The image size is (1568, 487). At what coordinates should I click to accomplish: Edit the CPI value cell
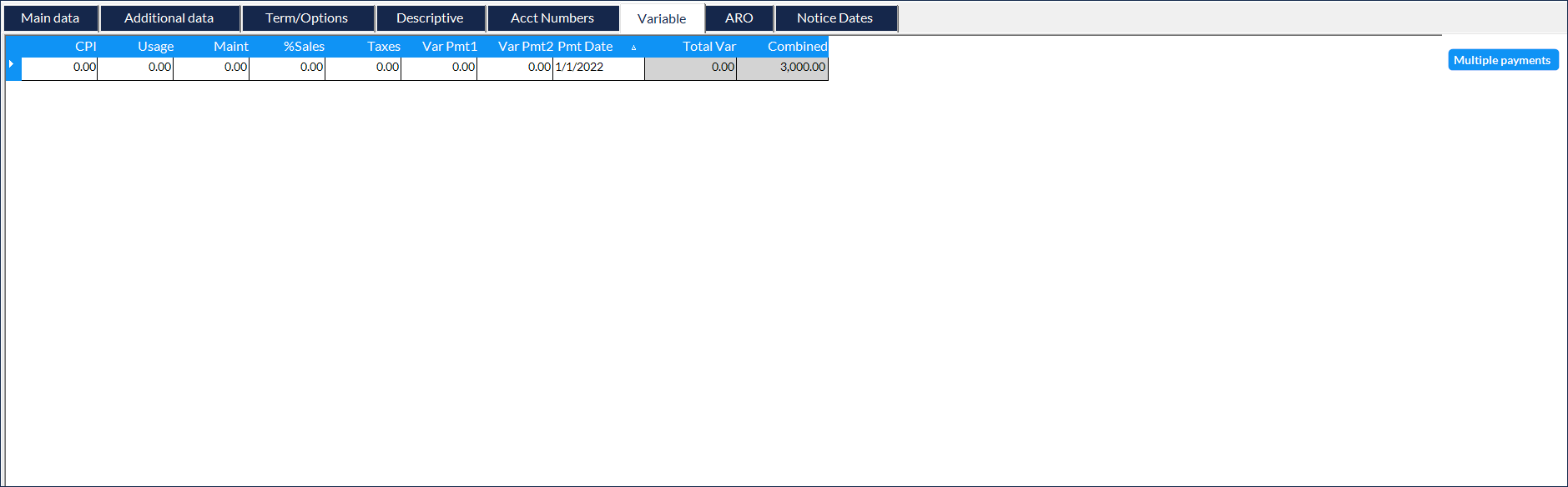point(59,68)
